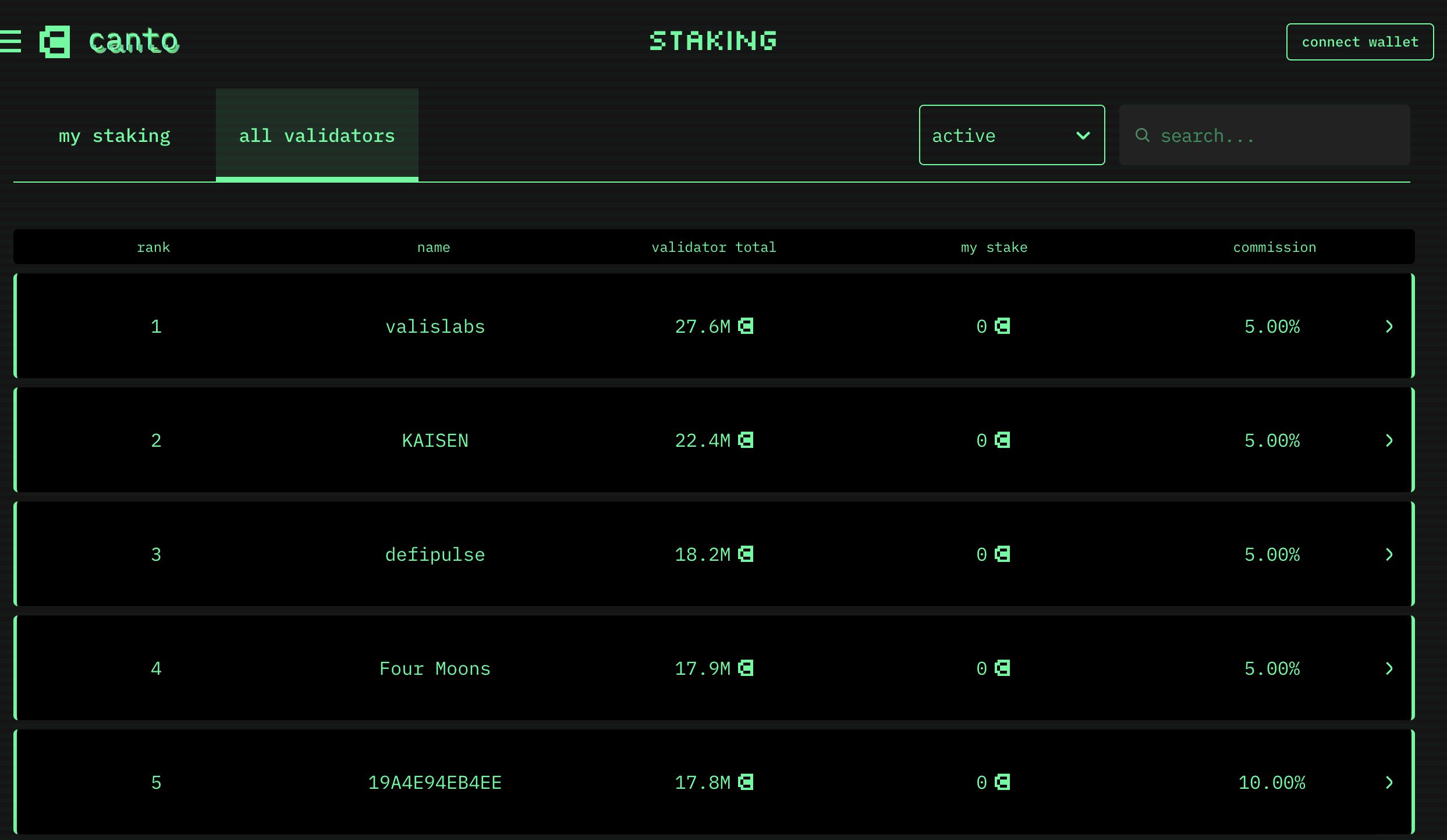Open the active status dropdown
The height and width of the screenshot is (840, 1447).
[1012, 136]
